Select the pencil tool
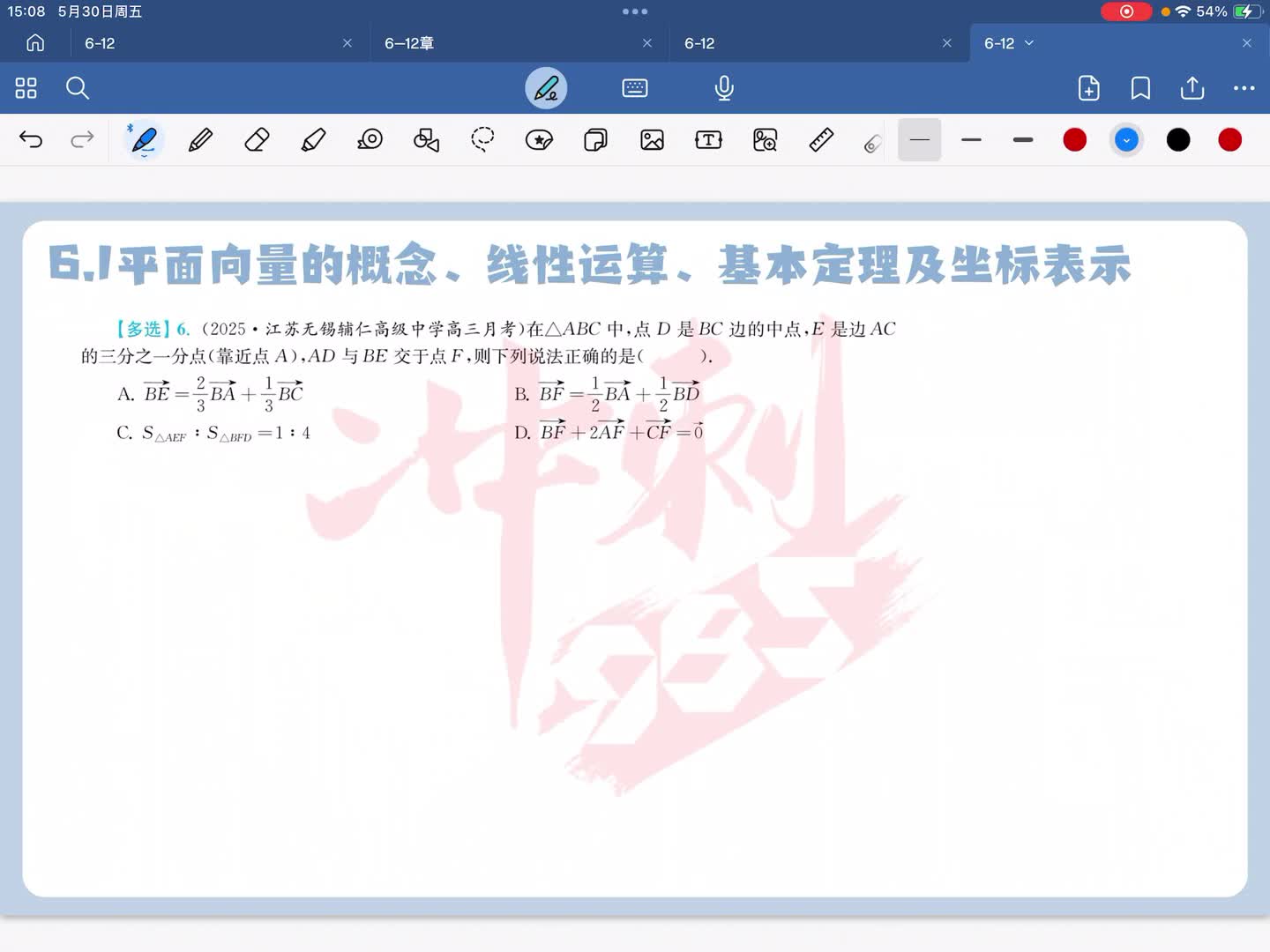This screenshot has height=952, width=1270. [200, 140]
